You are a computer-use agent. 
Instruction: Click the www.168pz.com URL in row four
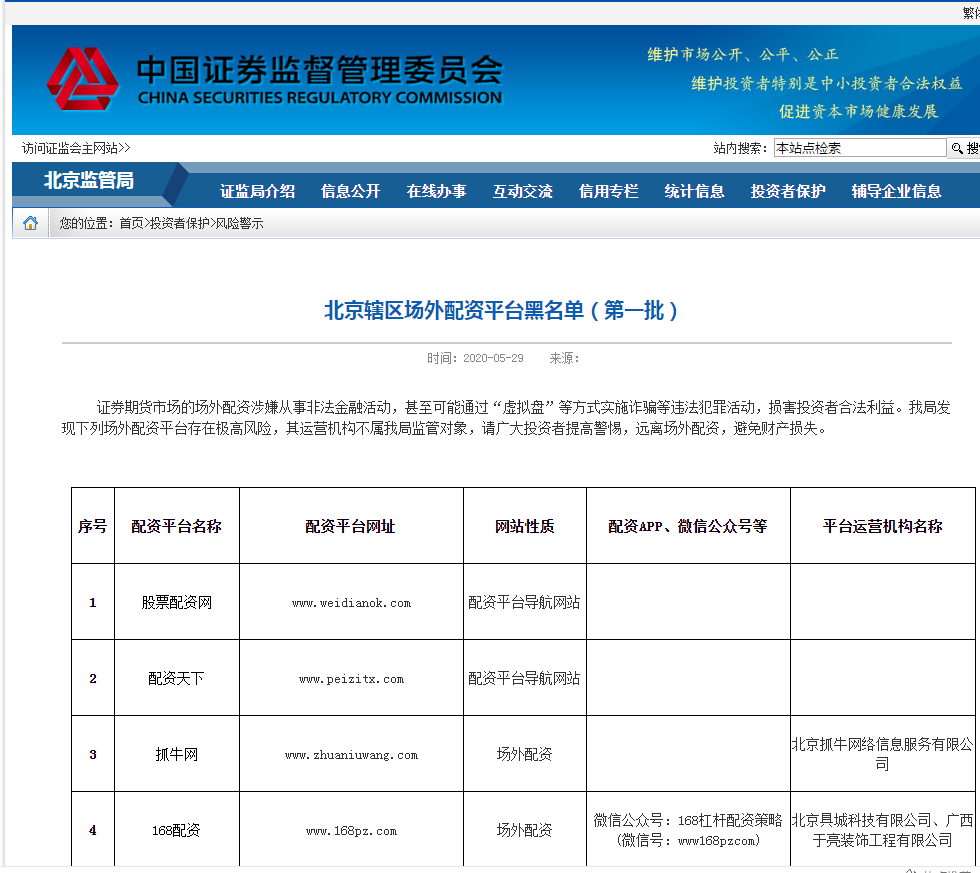point(352,830)
